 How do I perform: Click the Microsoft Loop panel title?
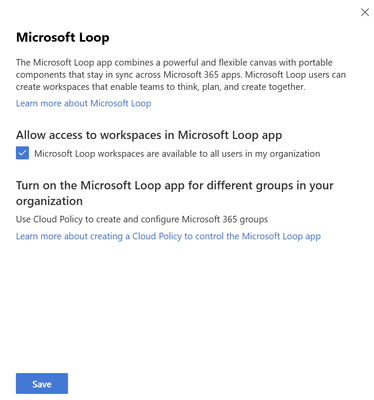tap(63, 37)
